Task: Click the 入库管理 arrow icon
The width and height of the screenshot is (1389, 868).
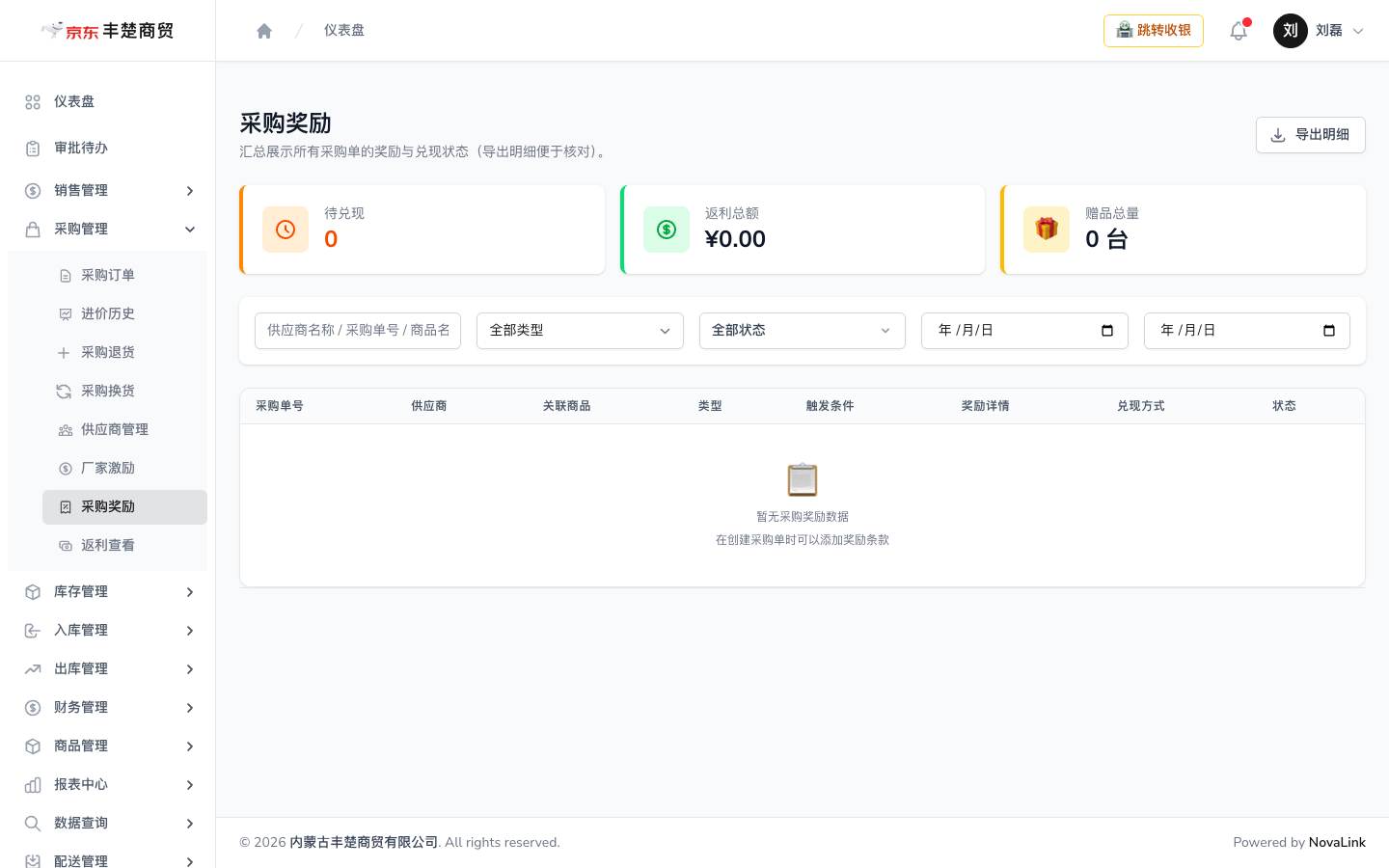Action: tap(33, 631)
